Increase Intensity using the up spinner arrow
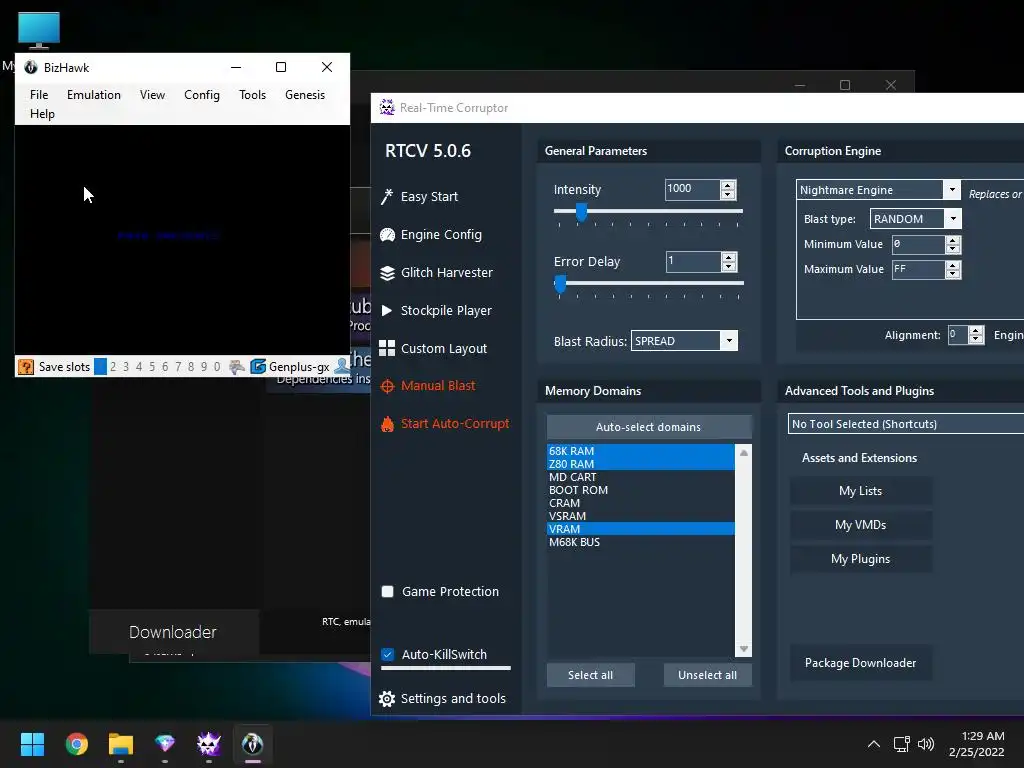The width and height of the screenshot is (1024, 768). pyautogui.click(x=728, y=185)
